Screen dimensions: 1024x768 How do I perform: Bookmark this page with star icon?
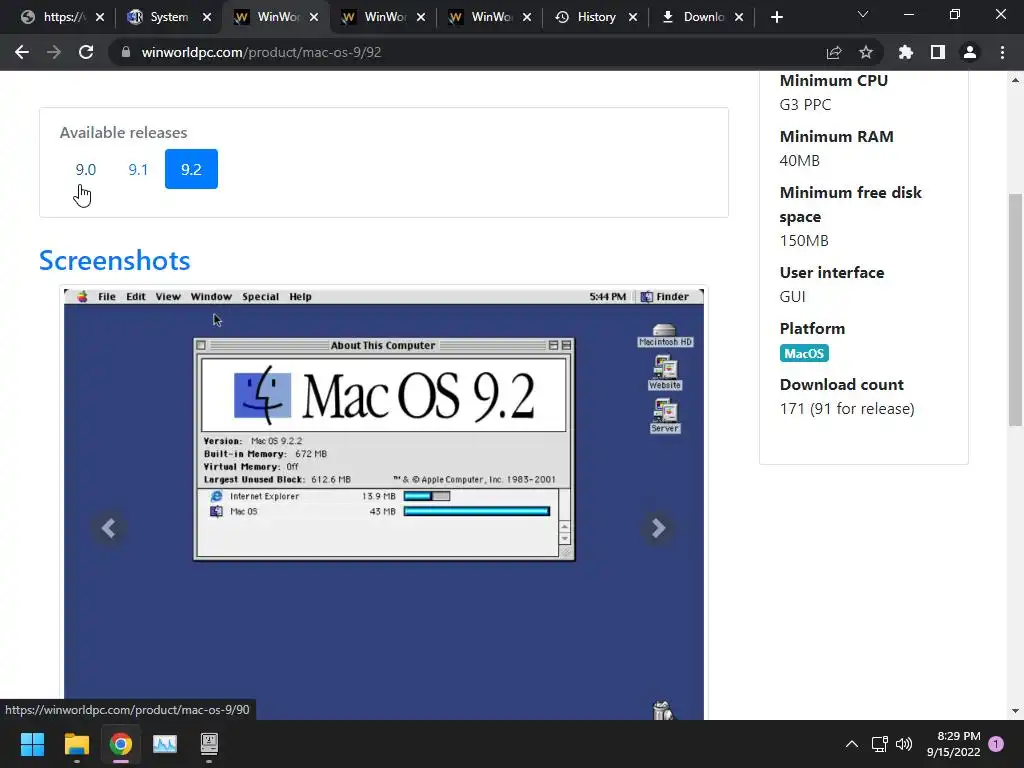click(x=866, y=52)
